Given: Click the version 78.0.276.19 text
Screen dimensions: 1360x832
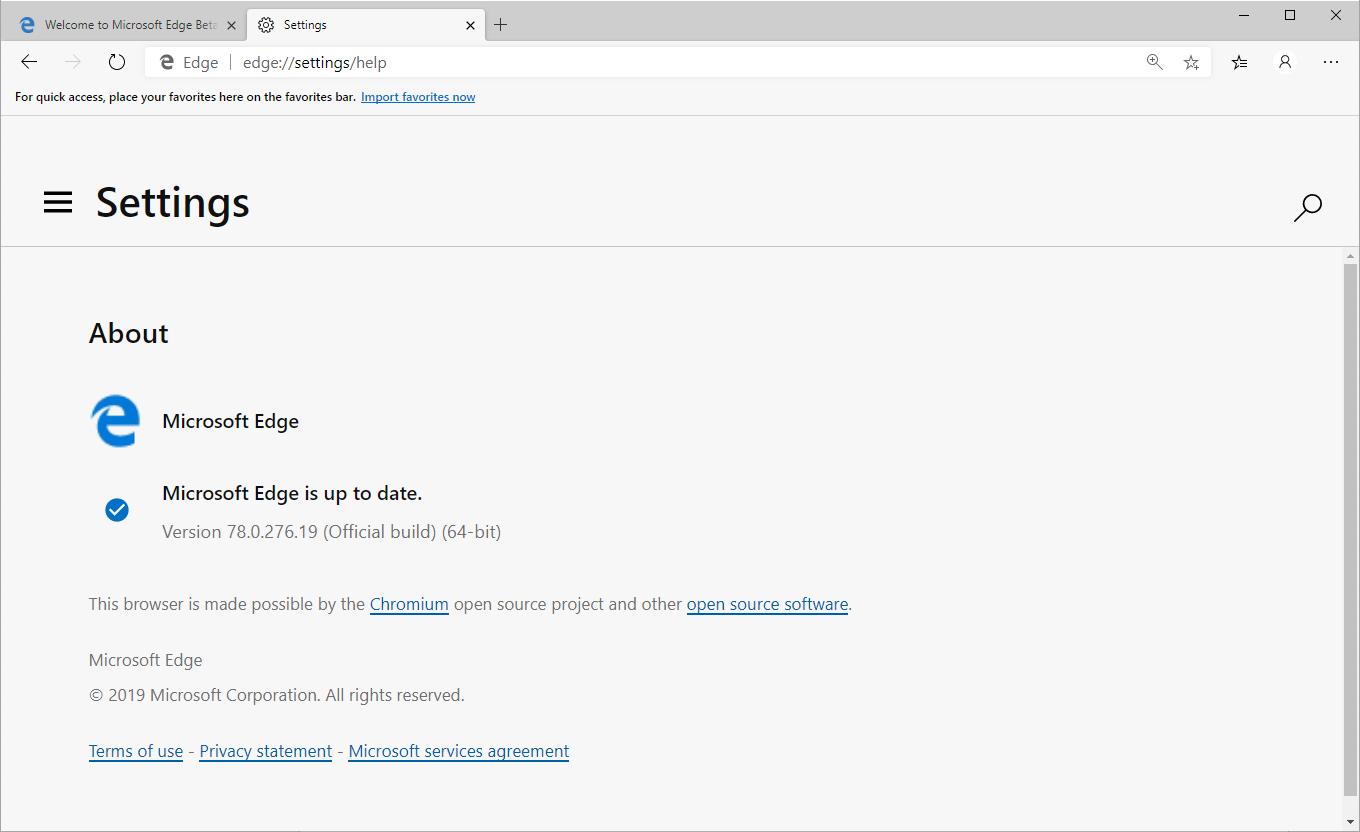Looking at the screenshot, I should [x=332, y=532].
